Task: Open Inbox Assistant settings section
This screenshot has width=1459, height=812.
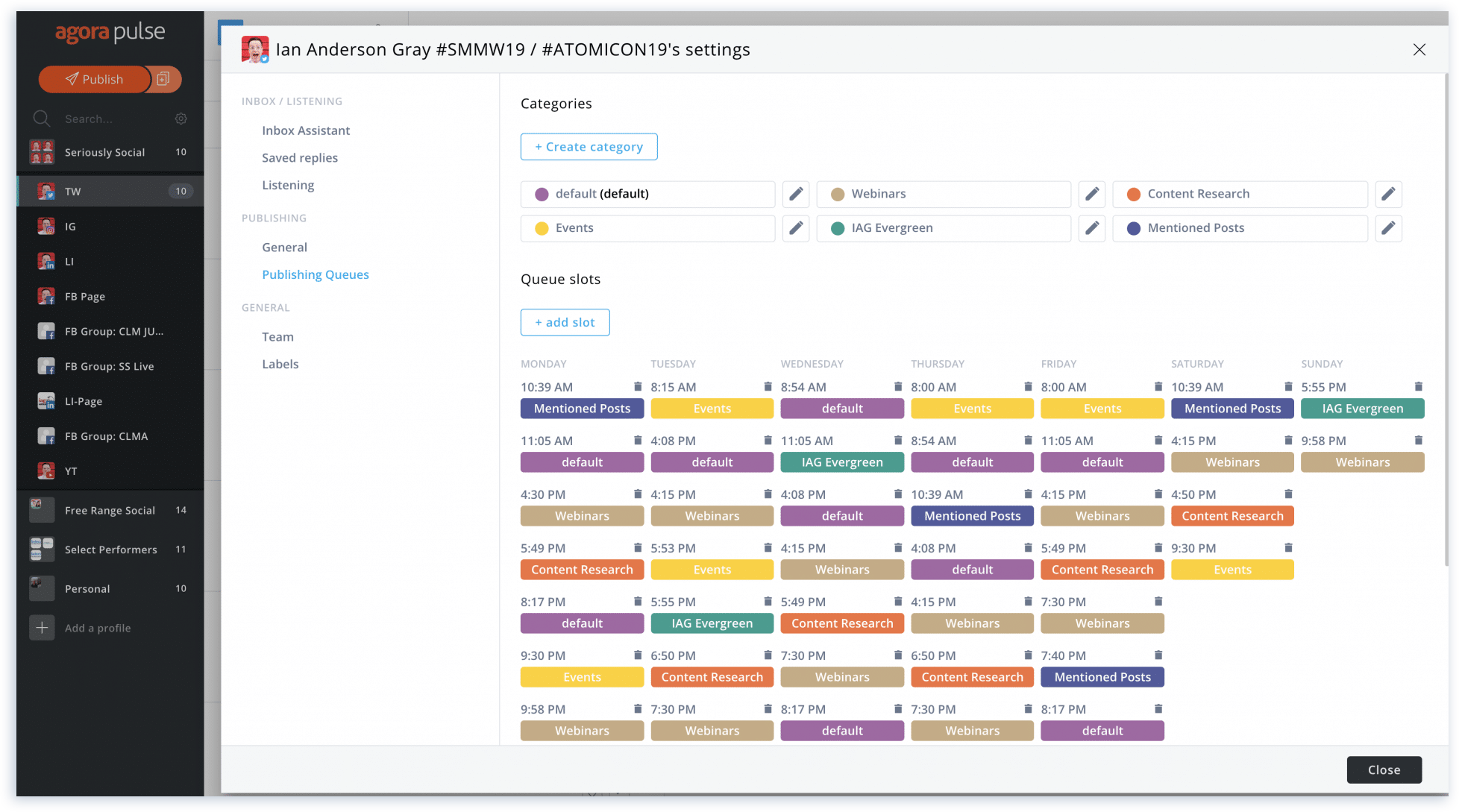Action: pos(305,130)
